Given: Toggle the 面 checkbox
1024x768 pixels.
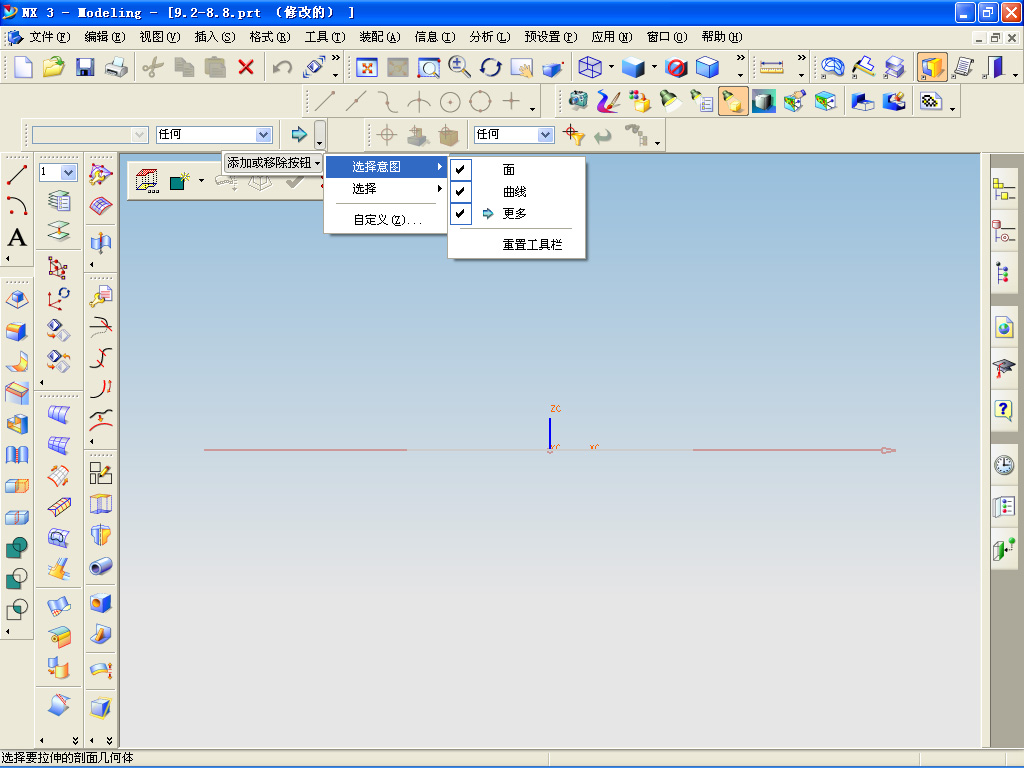Looking at the screenshot, I should coord(460,169).
